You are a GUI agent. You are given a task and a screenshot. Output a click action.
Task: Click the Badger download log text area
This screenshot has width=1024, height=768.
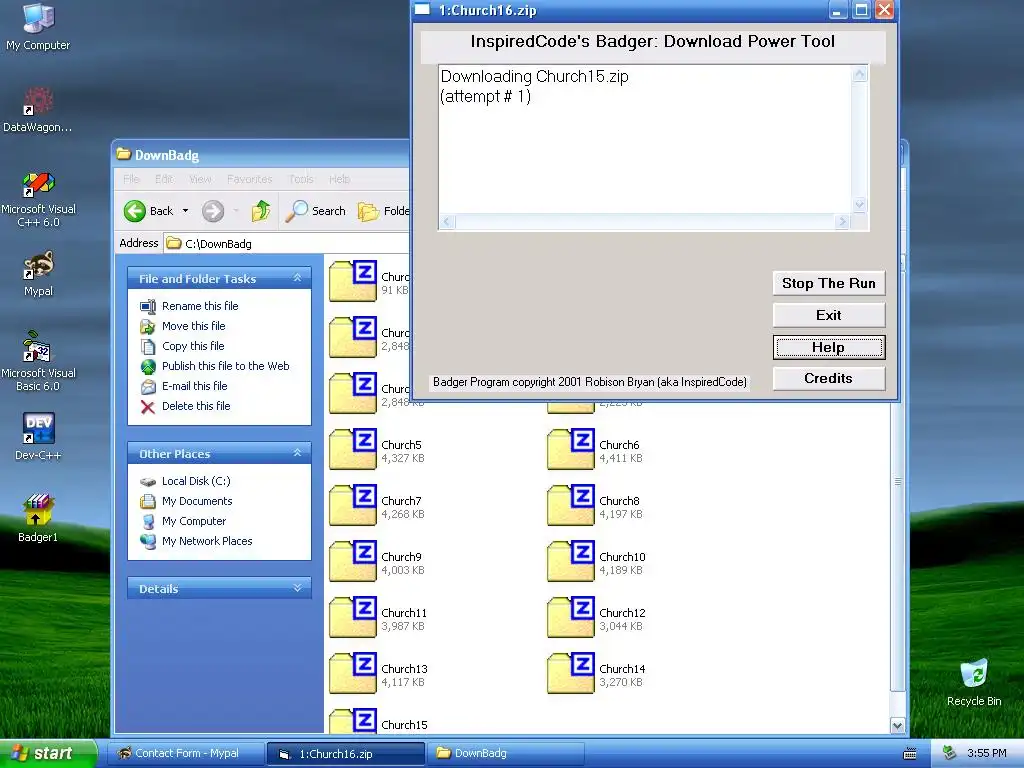click(x=645, y=139)
